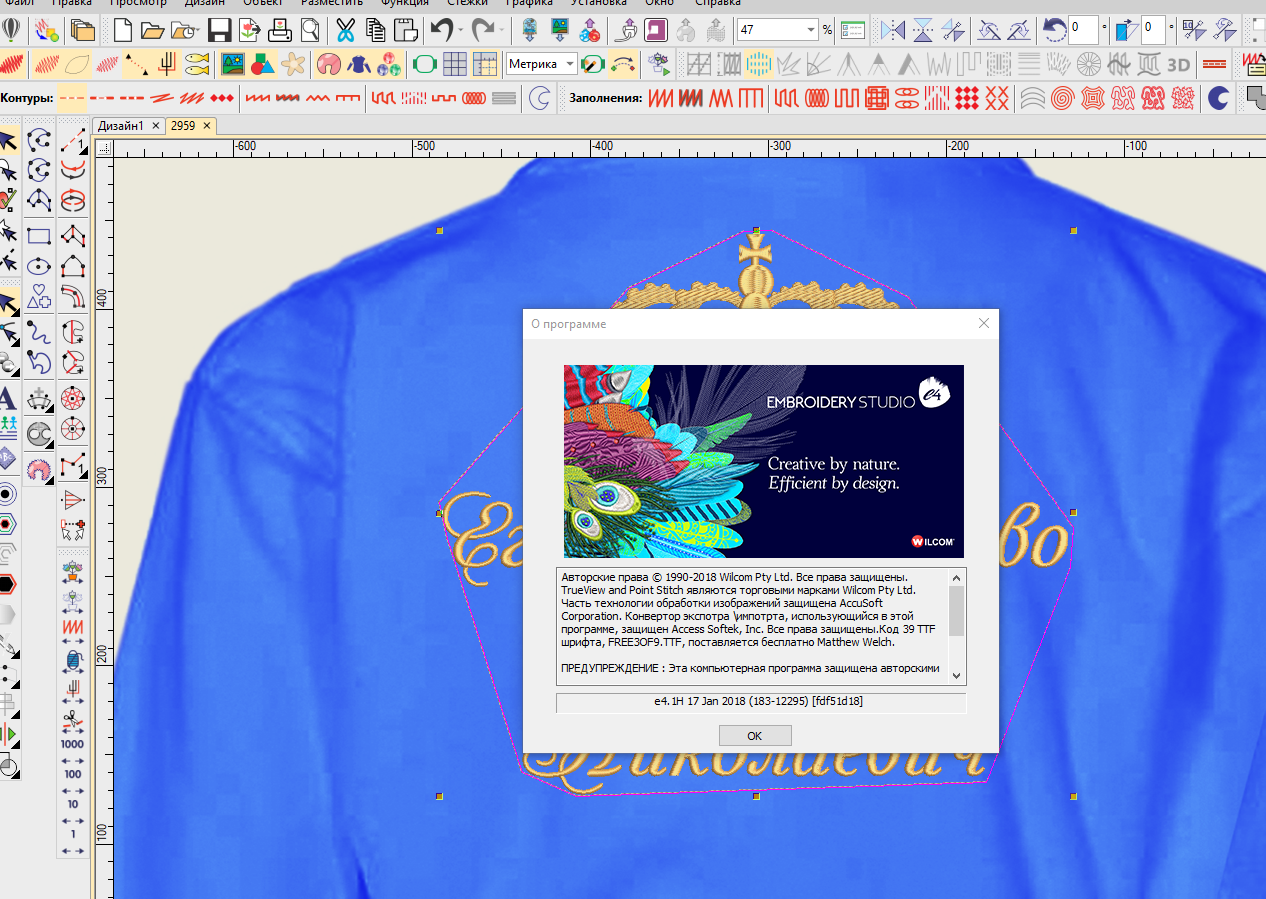Click the Embroidery Studio splash image
This screenshot has width=1266, height=899.
(764, 461)
